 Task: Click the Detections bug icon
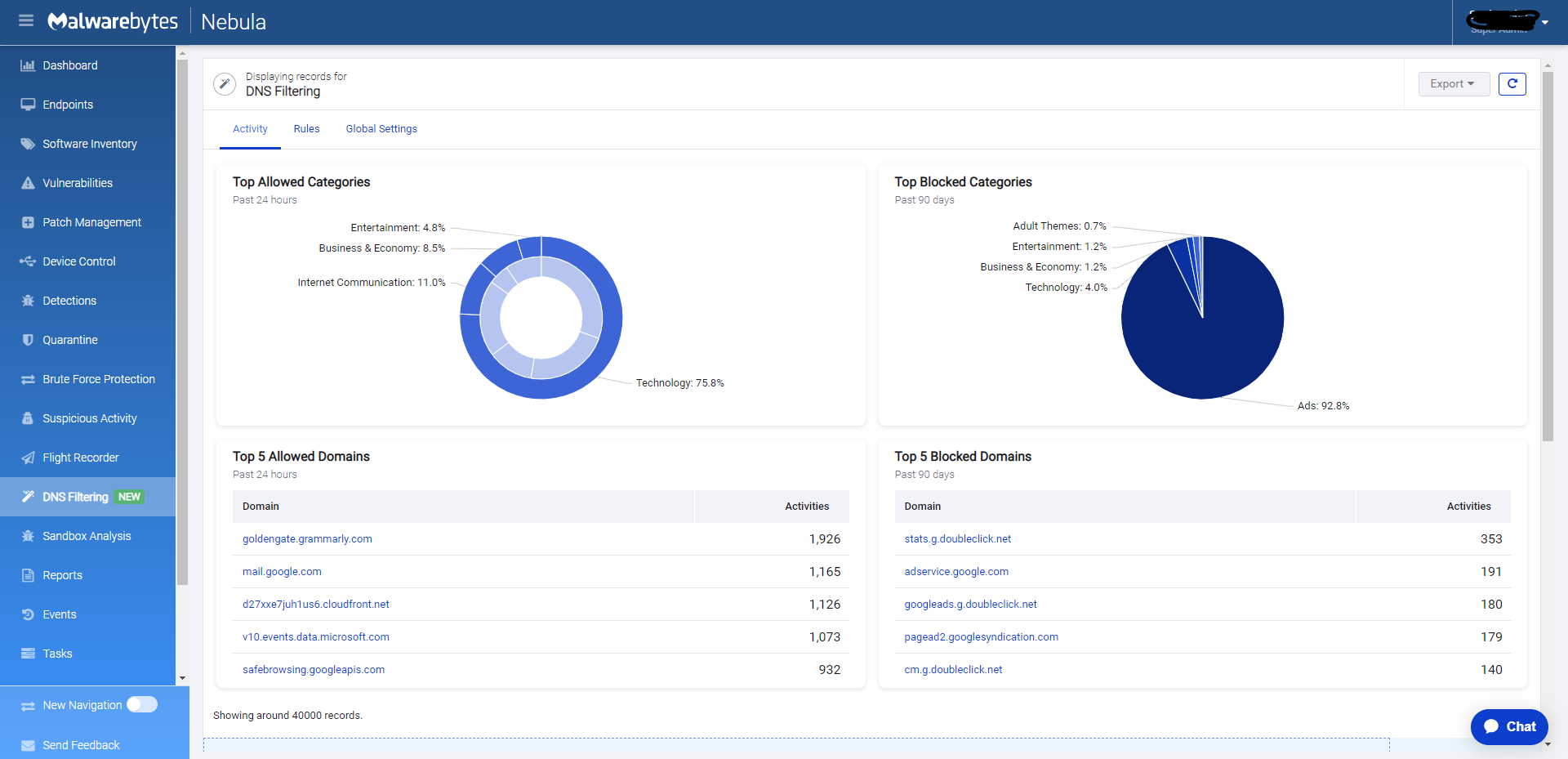point(28,301)
